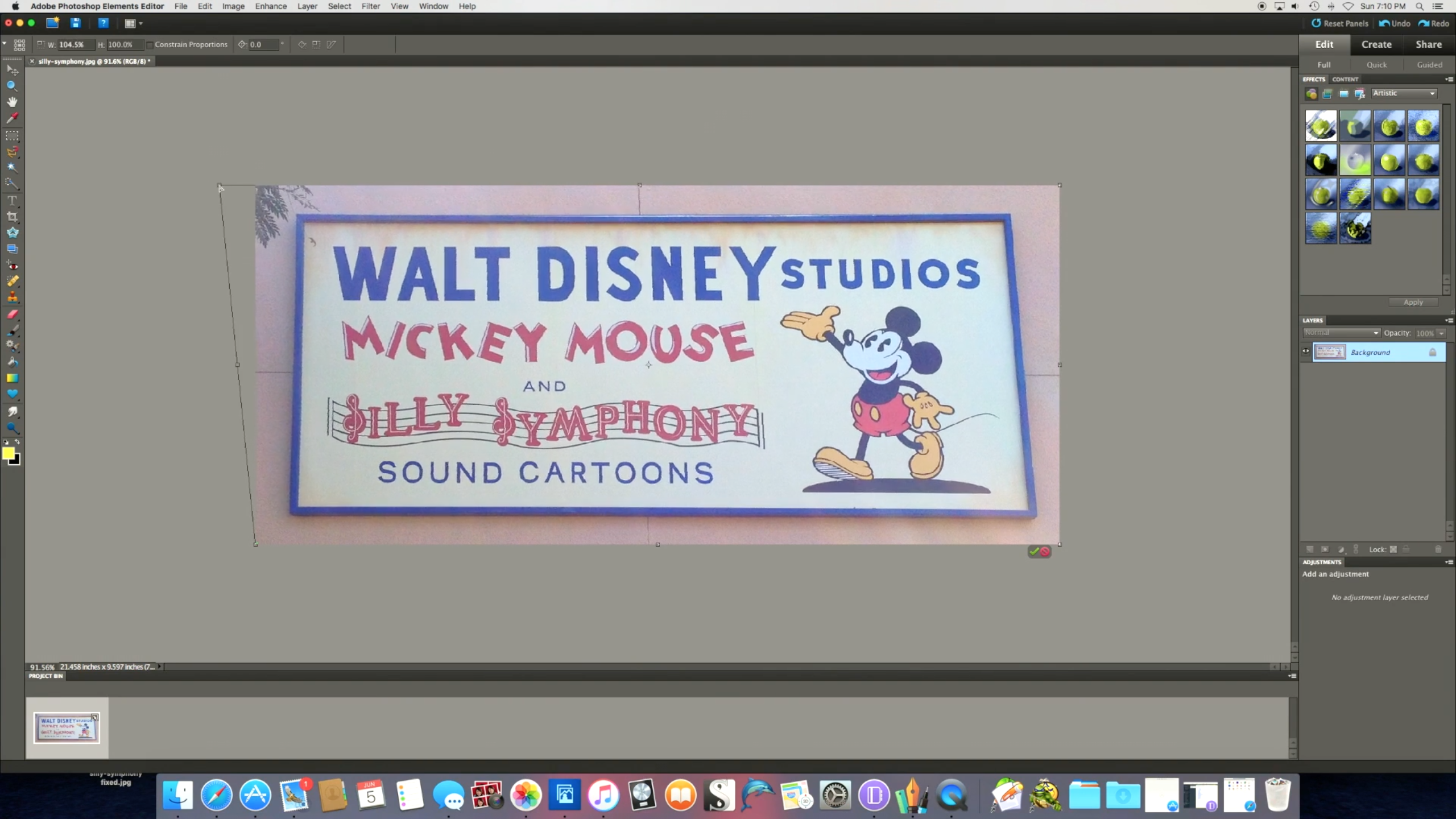Image resolution: width=1456 pixels, height=819 pixels.
Task: Select the Eraser tool
Action: (x=12, y=314)
